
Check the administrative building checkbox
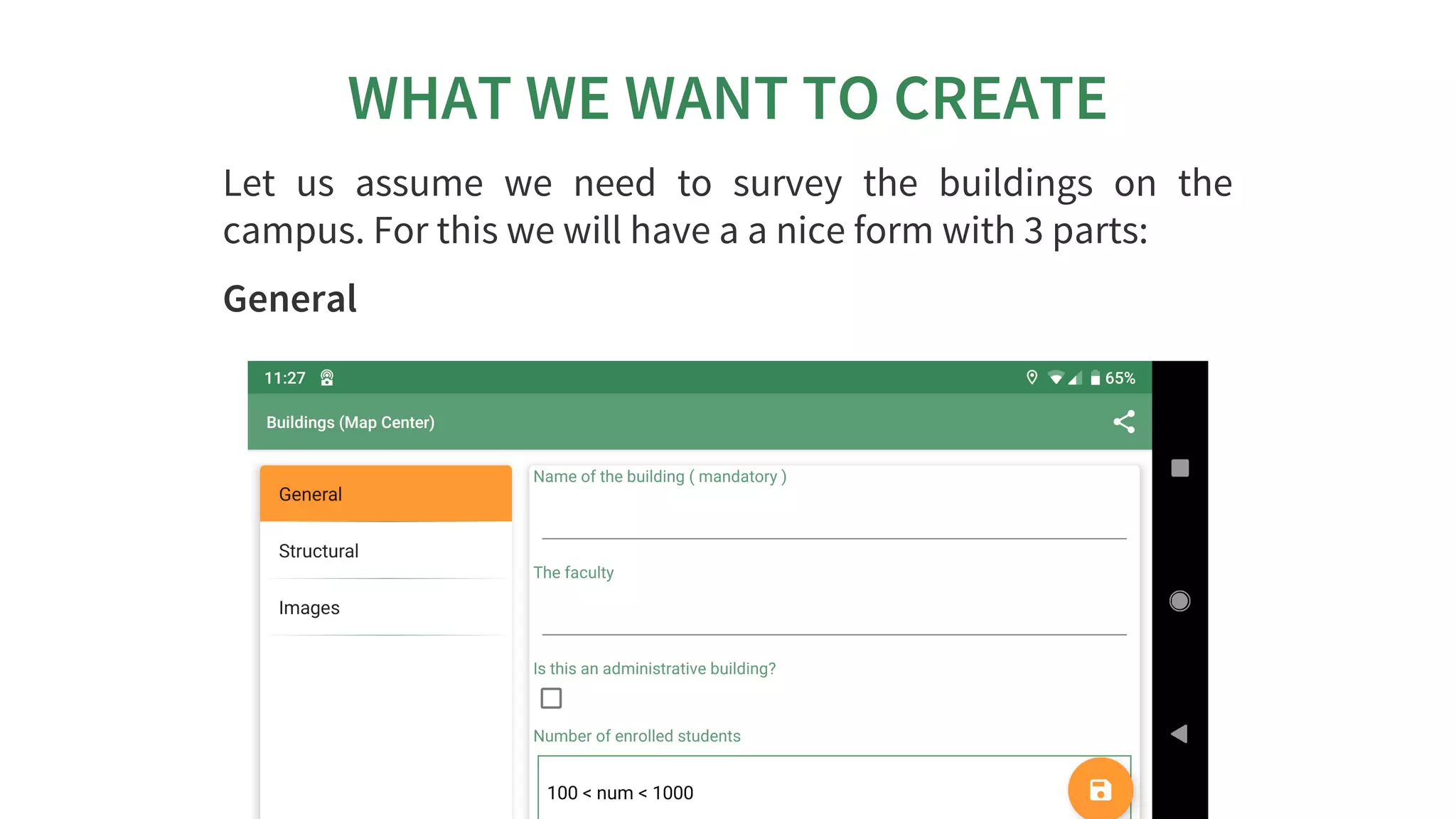(x=551, y=698)
